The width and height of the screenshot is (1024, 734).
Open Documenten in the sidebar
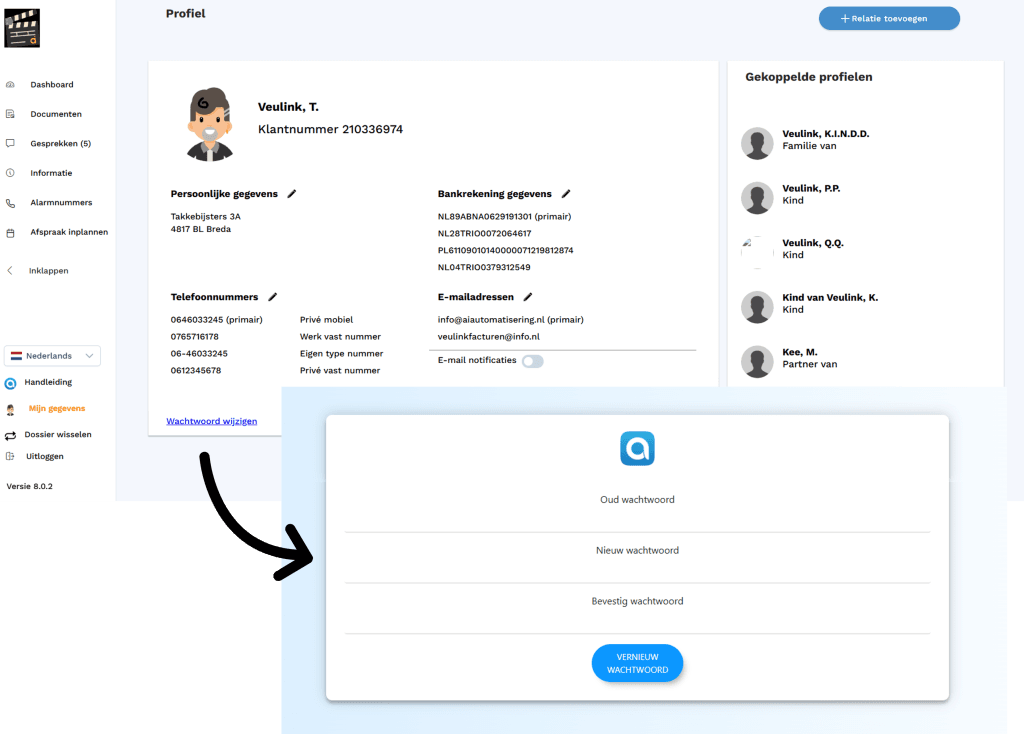tap(55, 114)
